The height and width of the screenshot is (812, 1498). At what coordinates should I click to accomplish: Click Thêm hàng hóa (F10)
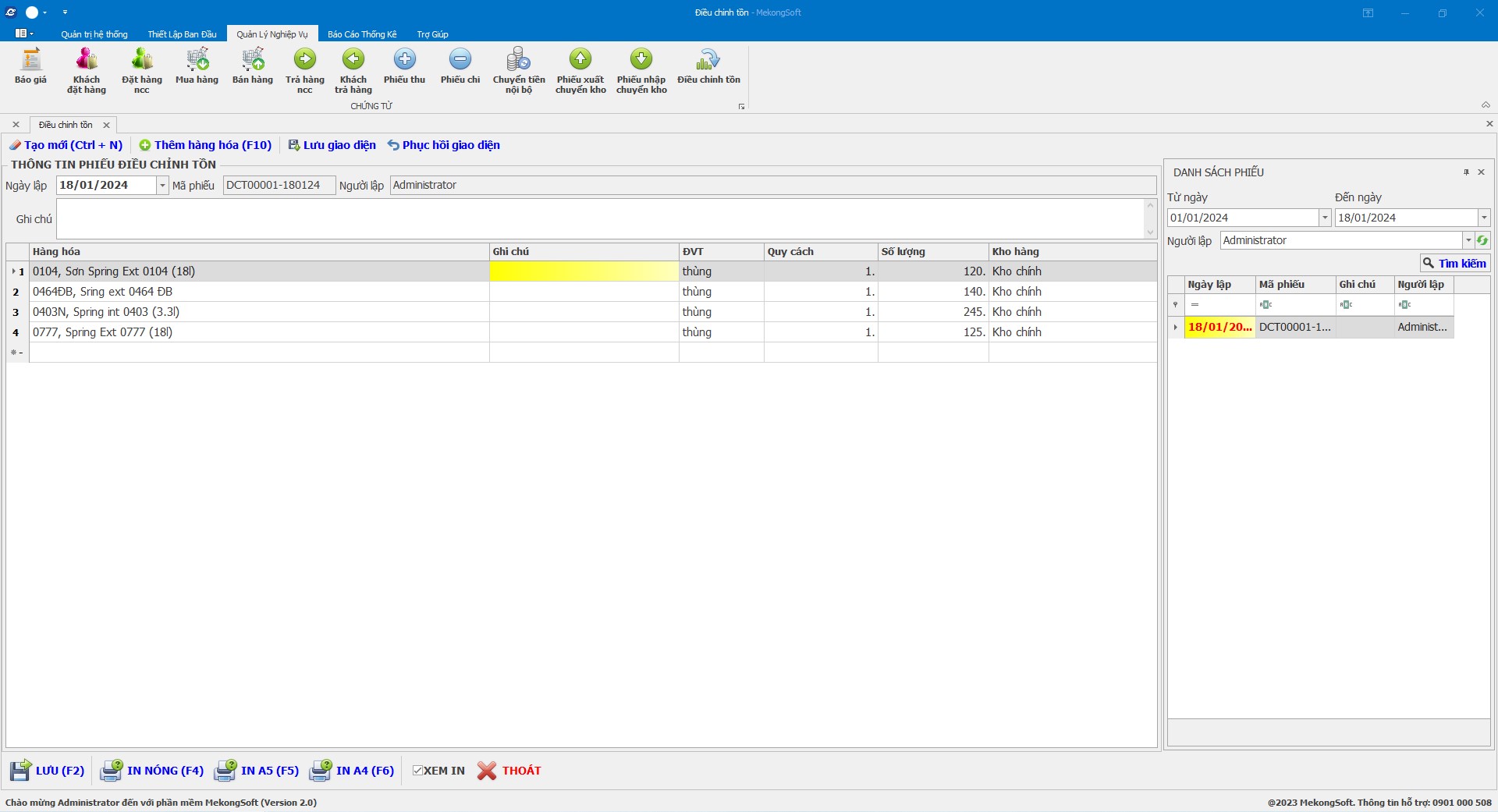click(205, 145)
